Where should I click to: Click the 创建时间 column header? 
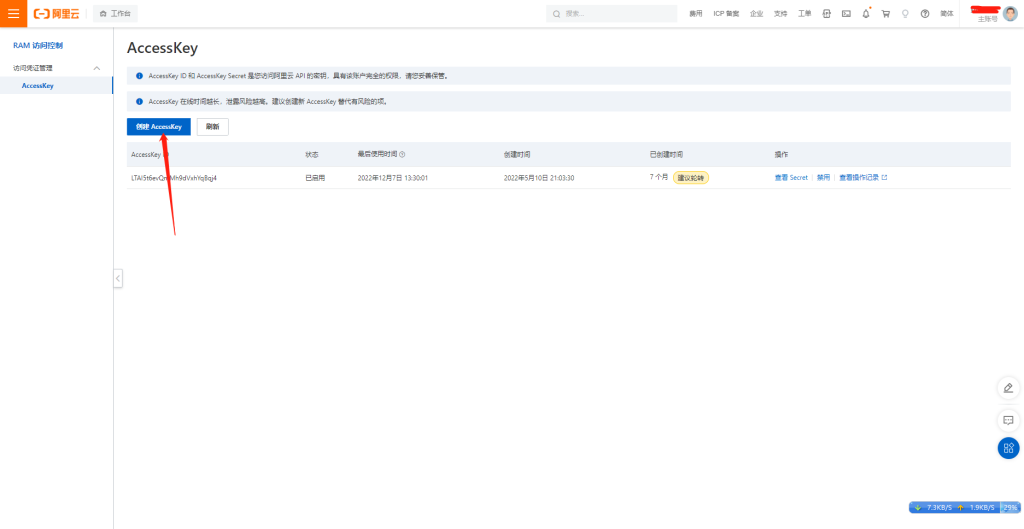tap(517, 155)
